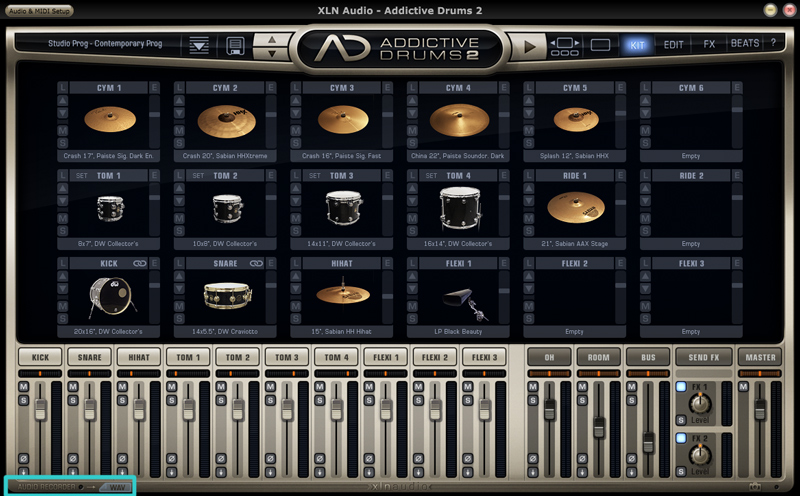Switch to the EDIT tab

pos(673,45)
